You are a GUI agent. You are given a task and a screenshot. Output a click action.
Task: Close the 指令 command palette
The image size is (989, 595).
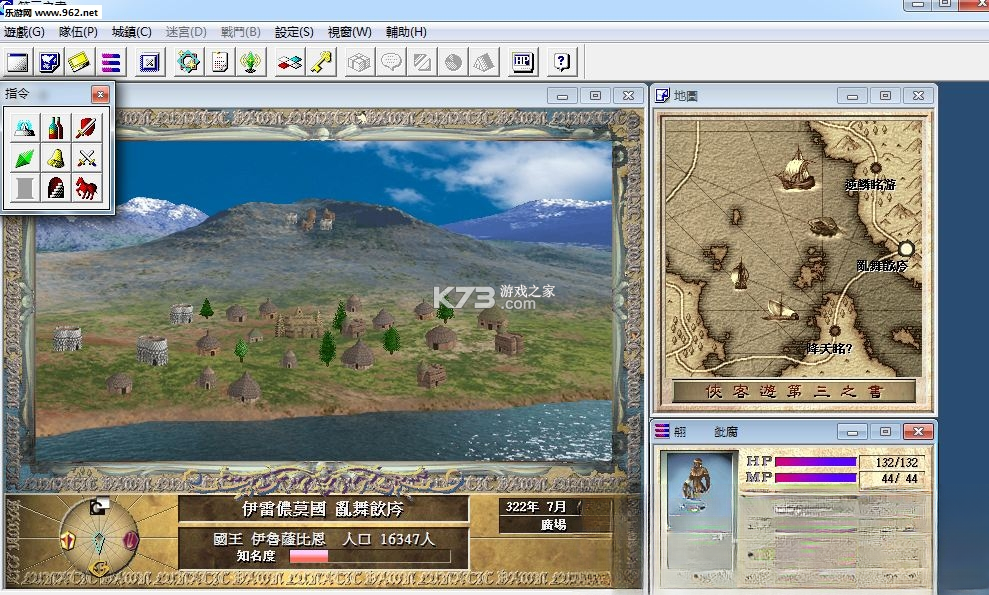pyautogui.click(x=100, y=95)
